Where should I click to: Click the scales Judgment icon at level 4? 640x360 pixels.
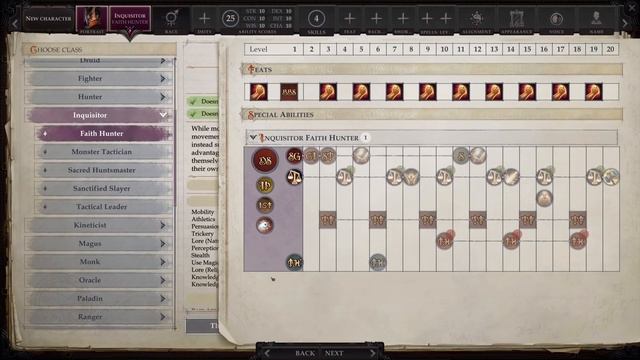344,177
